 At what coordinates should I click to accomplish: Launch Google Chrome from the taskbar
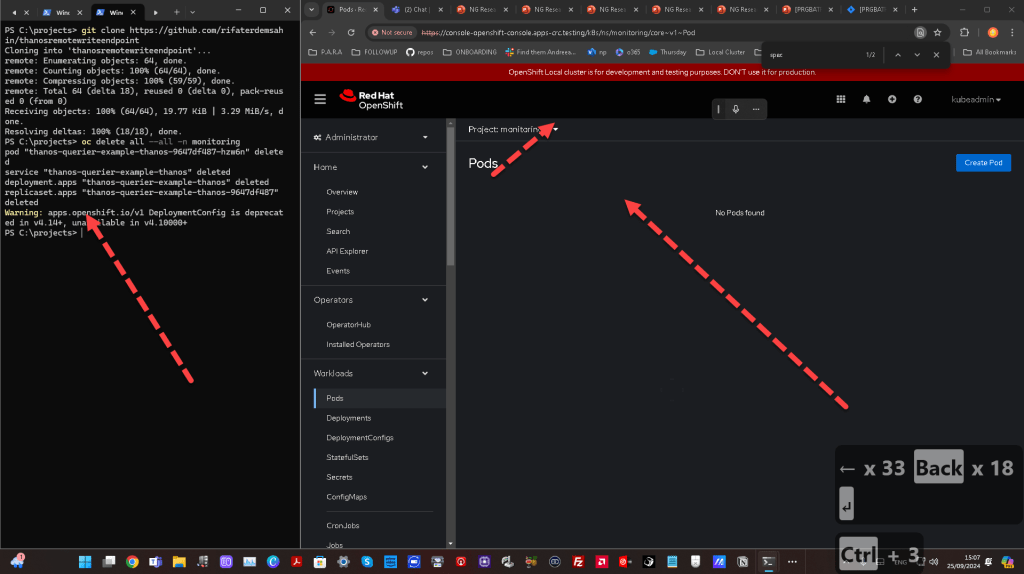132,562
